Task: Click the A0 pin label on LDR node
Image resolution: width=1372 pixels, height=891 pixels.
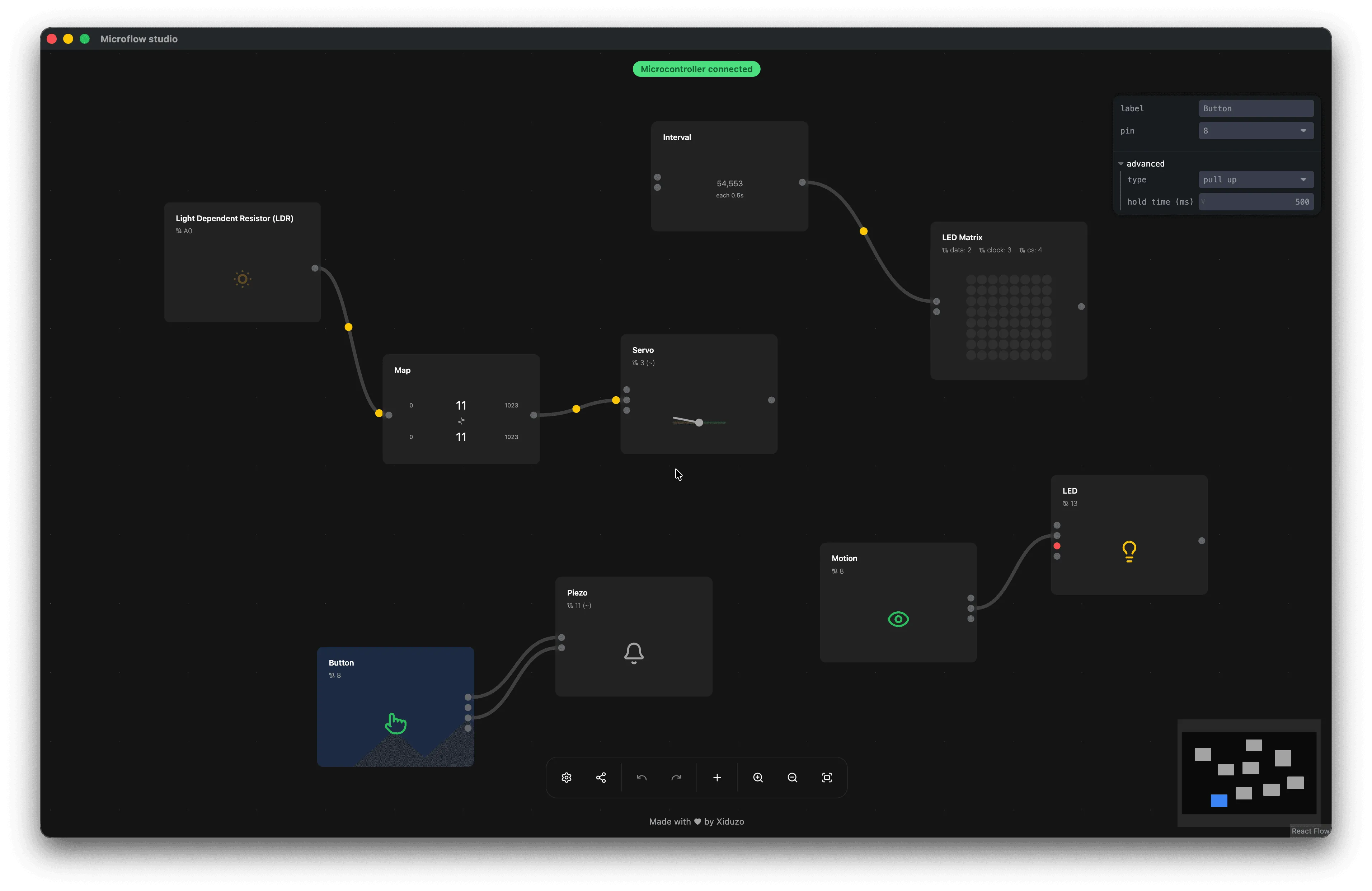Action: 184,231
